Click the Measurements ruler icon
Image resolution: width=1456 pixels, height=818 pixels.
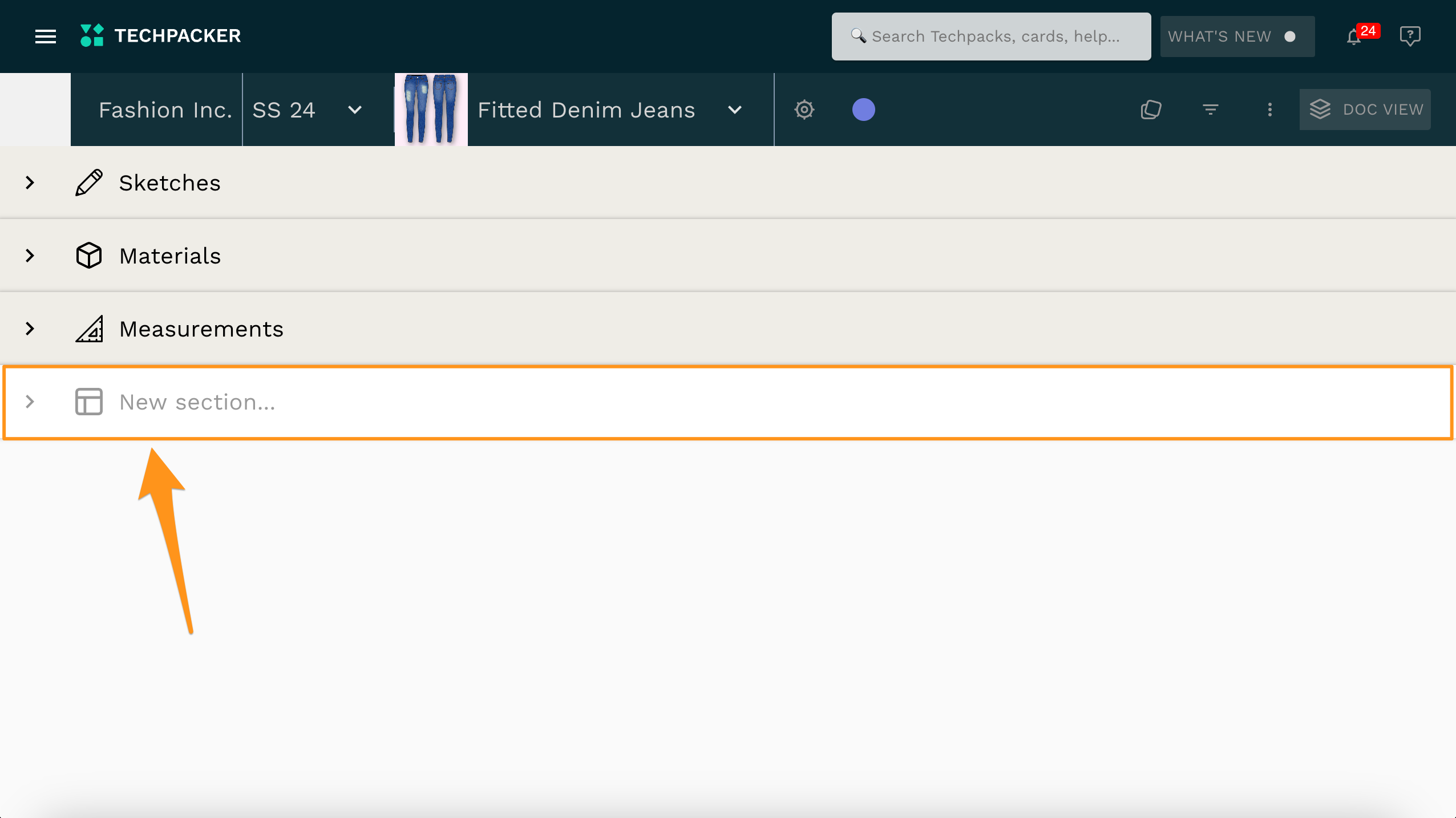(x=90, y=329)
